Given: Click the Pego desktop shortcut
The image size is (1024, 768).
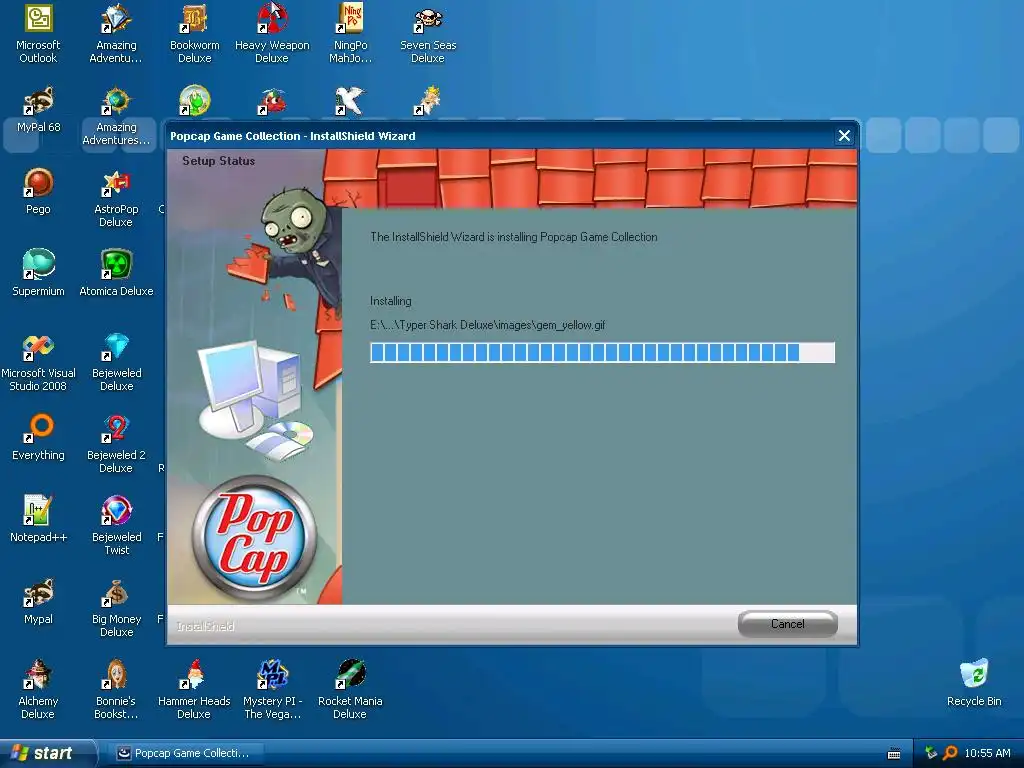Looking at the screenshot, I should (38, 191).
